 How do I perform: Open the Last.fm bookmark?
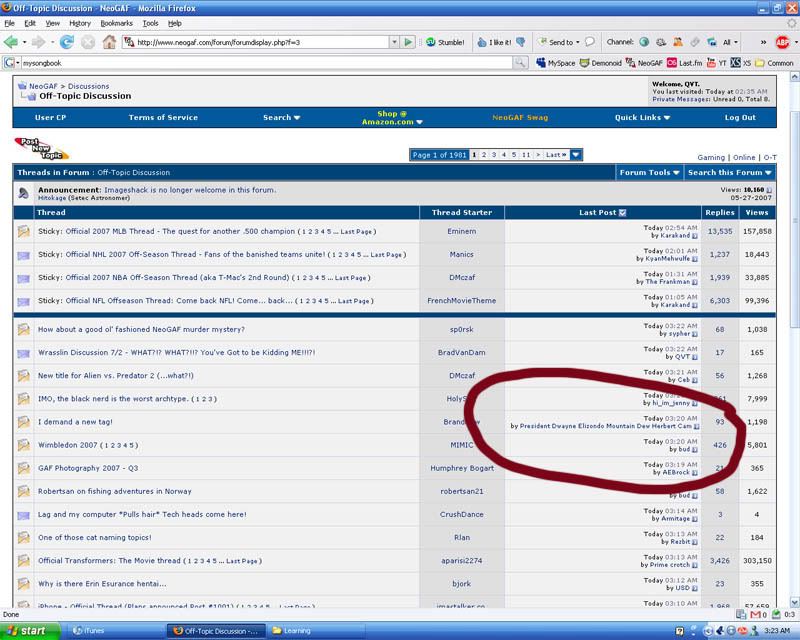click(x=684, y=63)
